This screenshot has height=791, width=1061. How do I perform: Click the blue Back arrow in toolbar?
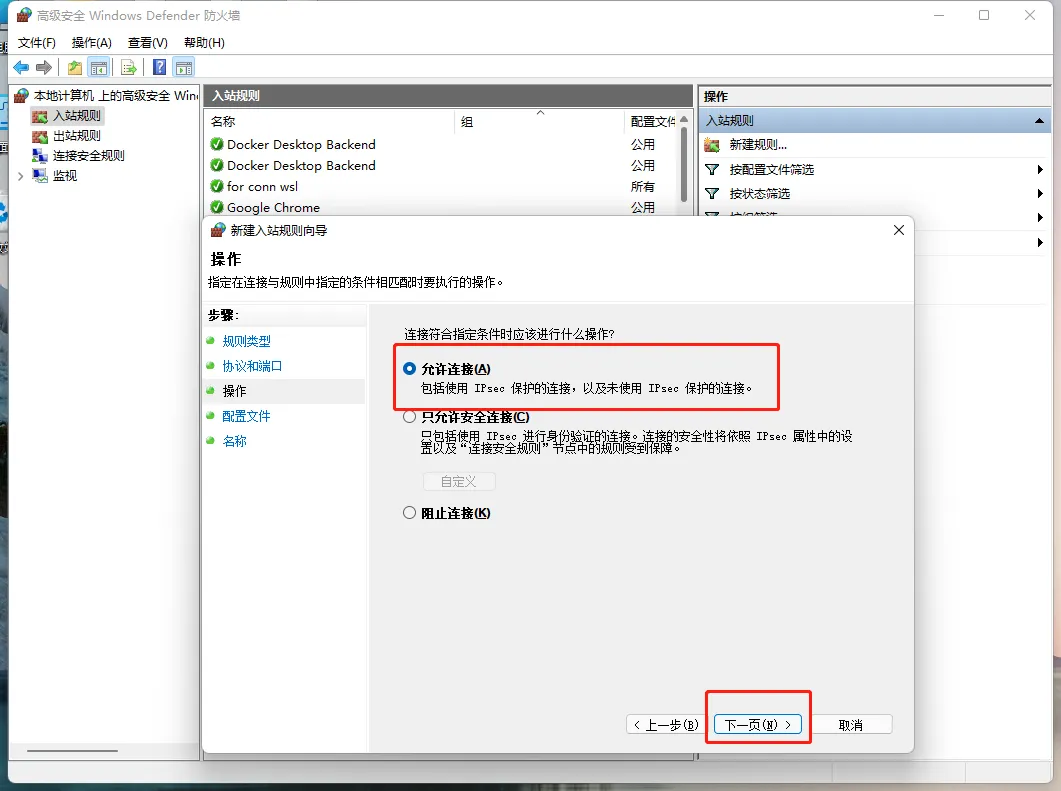pos(21,67)
